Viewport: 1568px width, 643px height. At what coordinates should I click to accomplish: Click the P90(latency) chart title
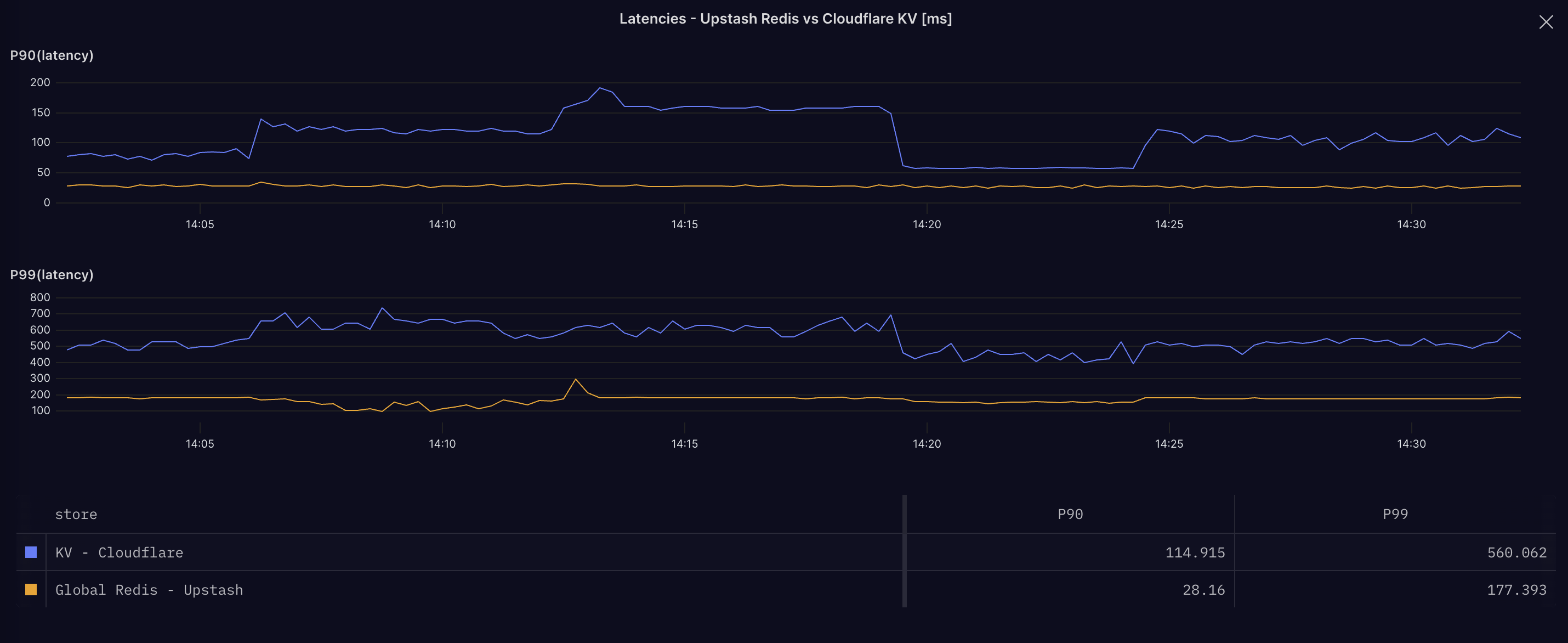point(52,55)
